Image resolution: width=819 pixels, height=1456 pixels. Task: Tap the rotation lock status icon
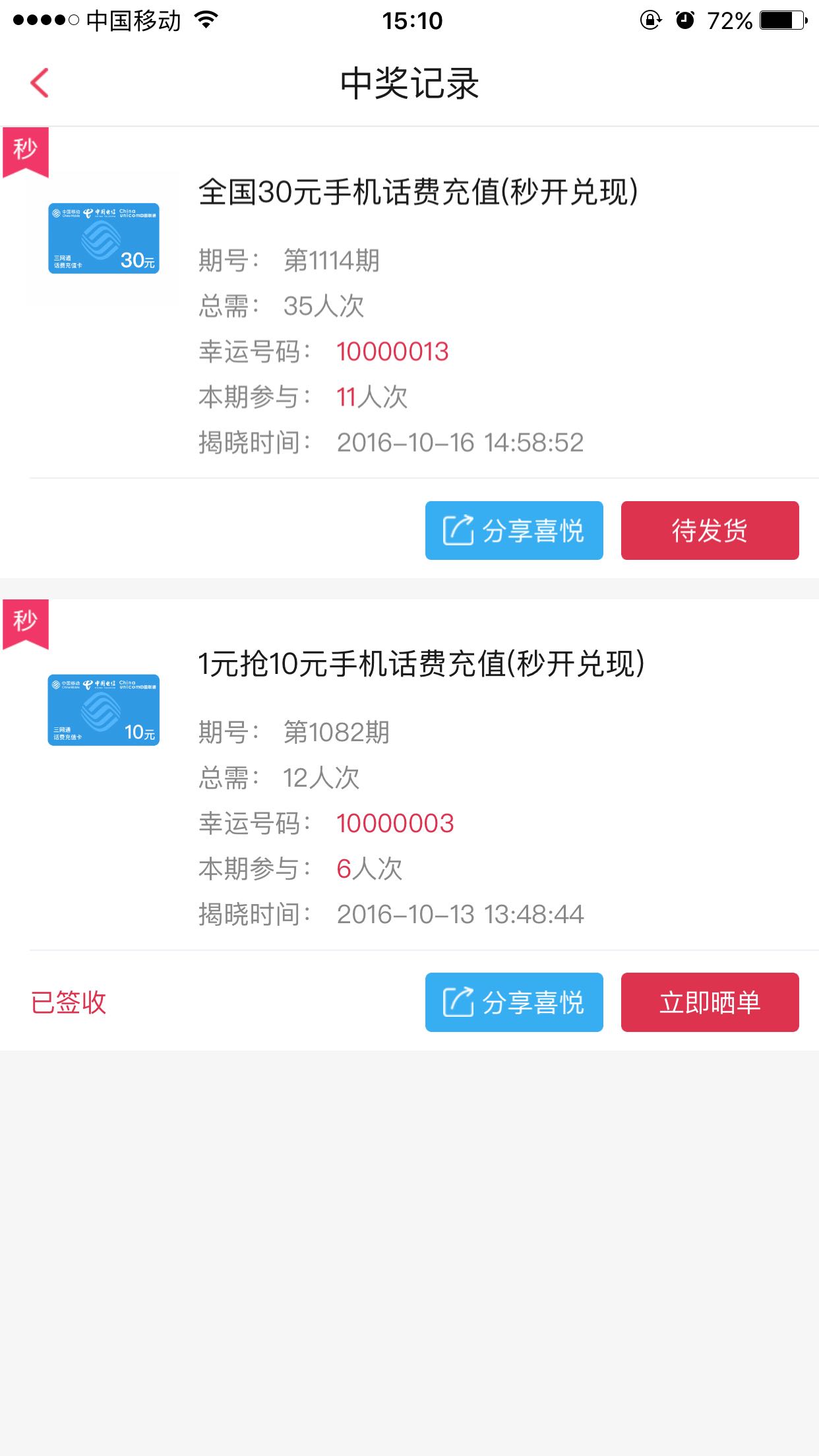651,20
